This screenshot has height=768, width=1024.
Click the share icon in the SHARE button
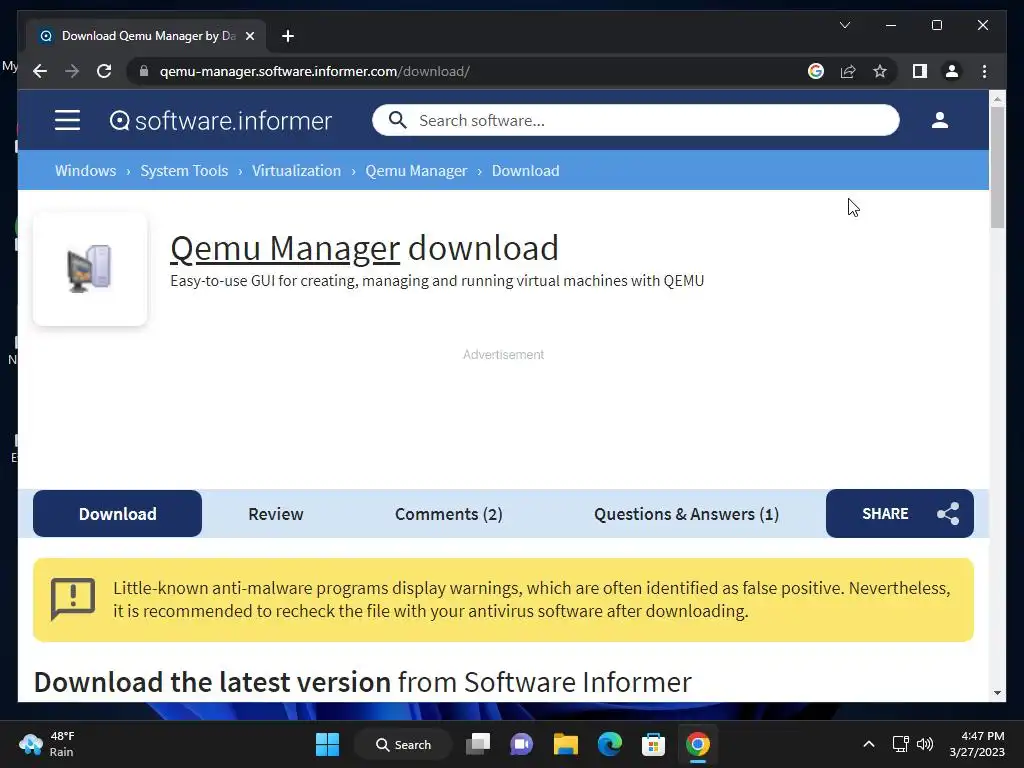(x=948, y=514)
